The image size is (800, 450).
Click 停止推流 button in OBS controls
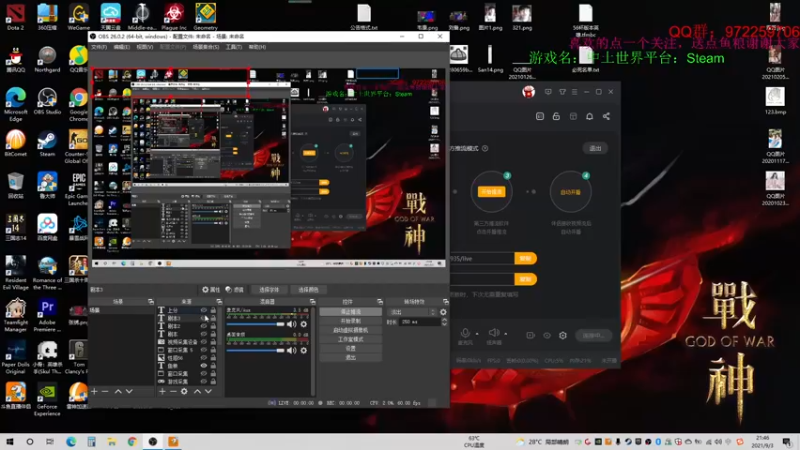[351, 312]
